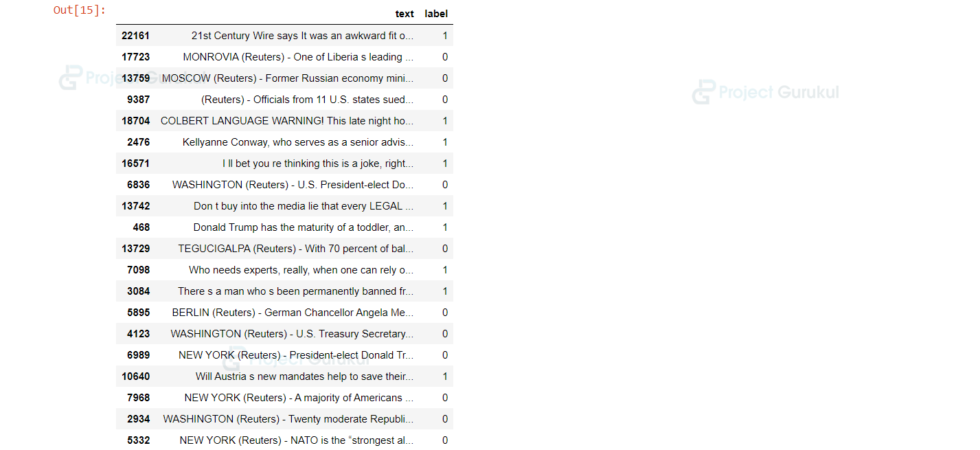Click the COLBERT LANGUAGE WARNING text cell
Viewport: 980px width, 450px height.
pos(286,121)
